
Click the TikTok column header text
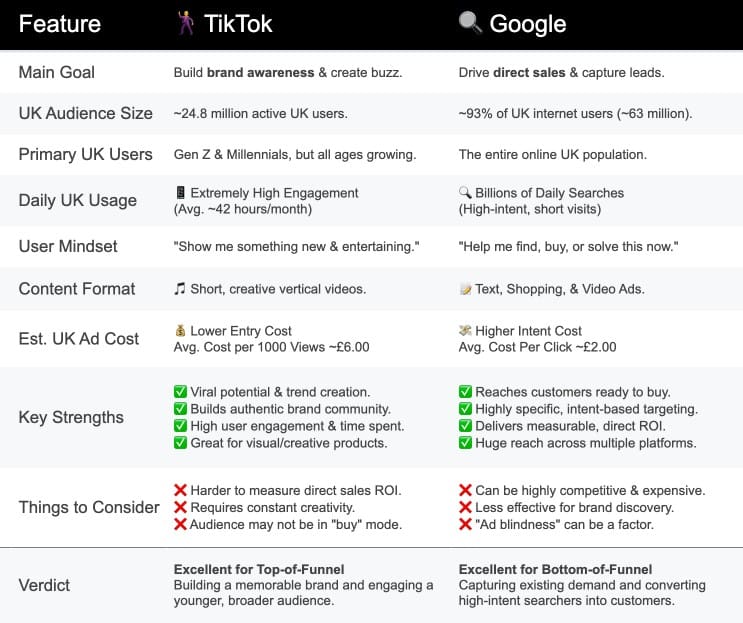pyautogui.click(x=240, y=24)
